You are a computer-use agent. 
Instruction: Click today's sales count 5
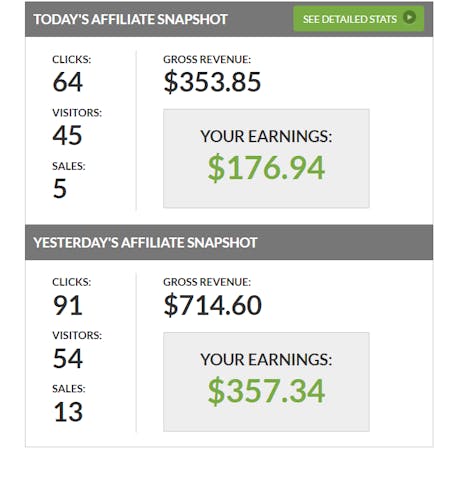pos(60,189)
